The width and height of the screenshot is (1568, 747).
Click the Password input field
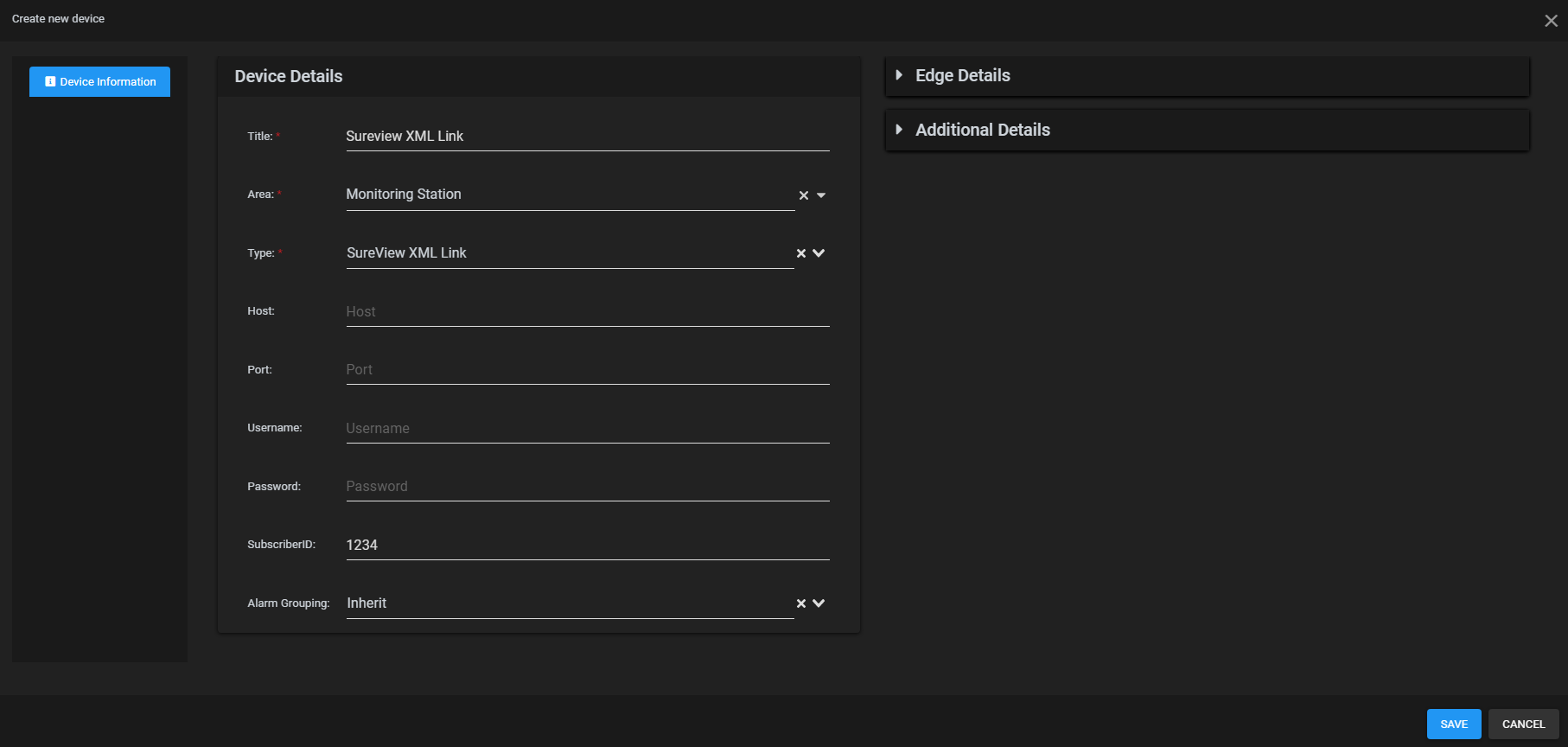point(587,487)
